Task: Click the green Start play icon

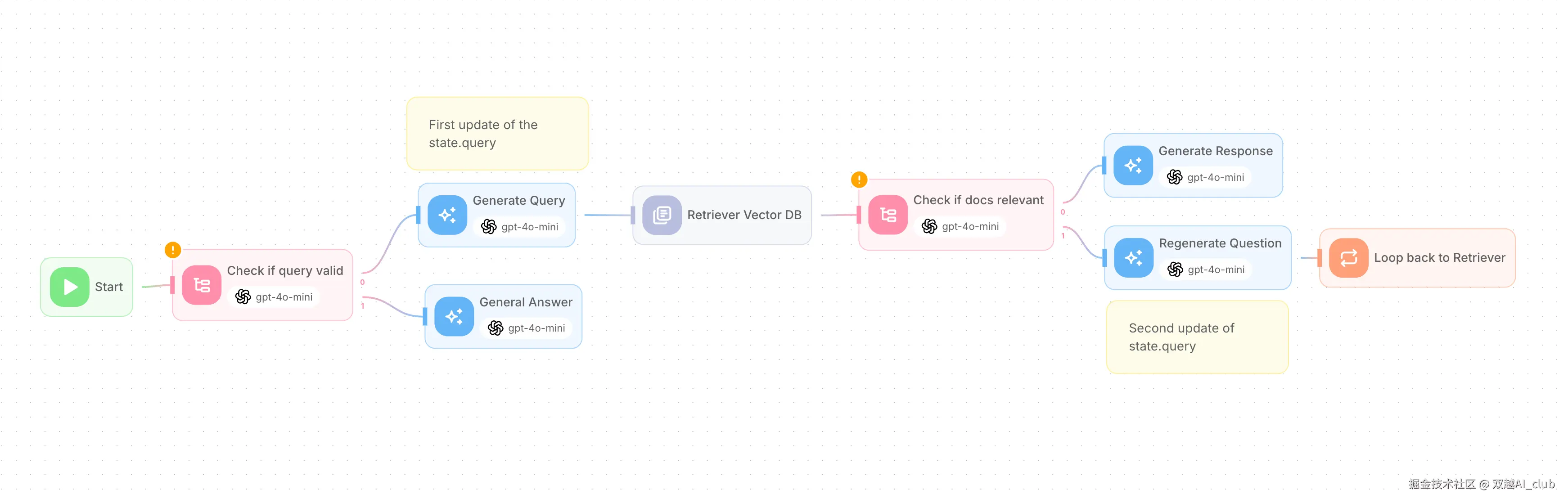Action: [69, 287]
